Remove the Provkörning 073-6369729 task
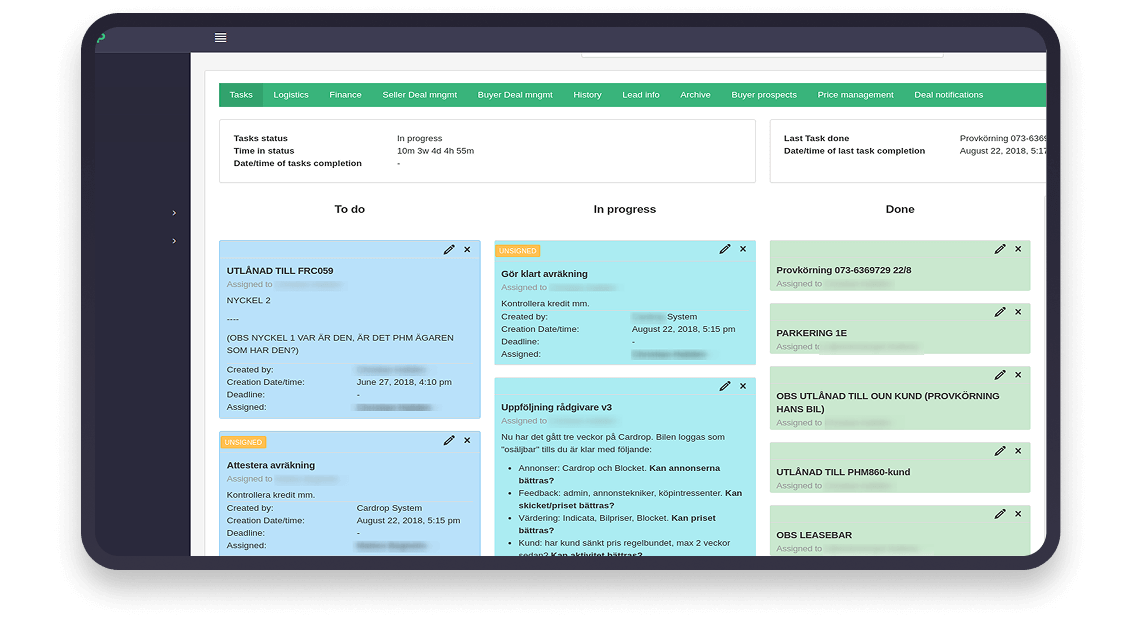The height and width of the screenshot is (620, 1142). click(x=1018, y=250)
